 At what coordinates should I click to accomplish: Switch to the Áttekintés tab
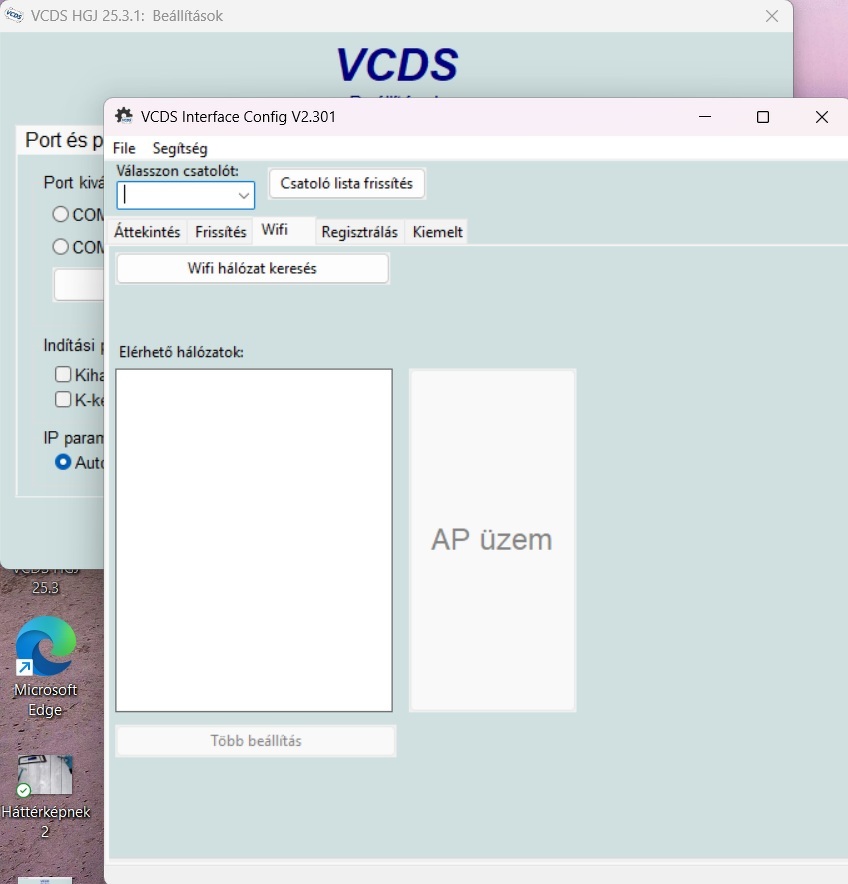[147, 232]
